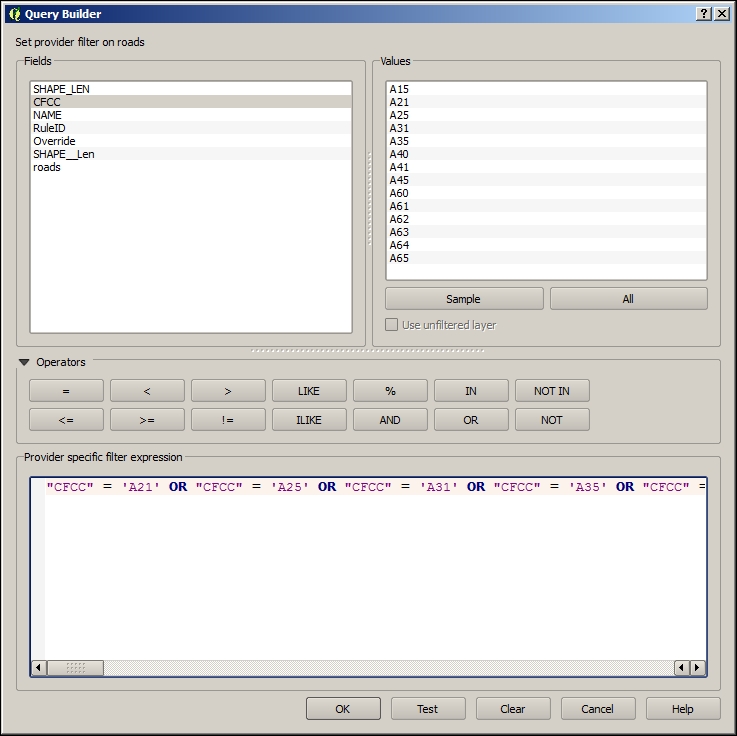Insert the greater-than-or-equal operator
Screen dimensions: 737x736
pyautogui.click(x=147, y=420)
